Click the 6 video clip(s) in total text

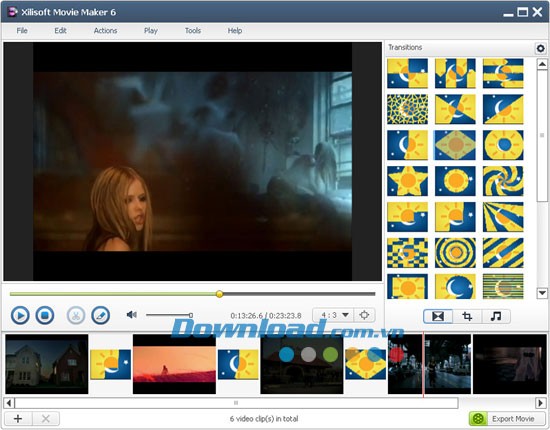tap(264, 419)
